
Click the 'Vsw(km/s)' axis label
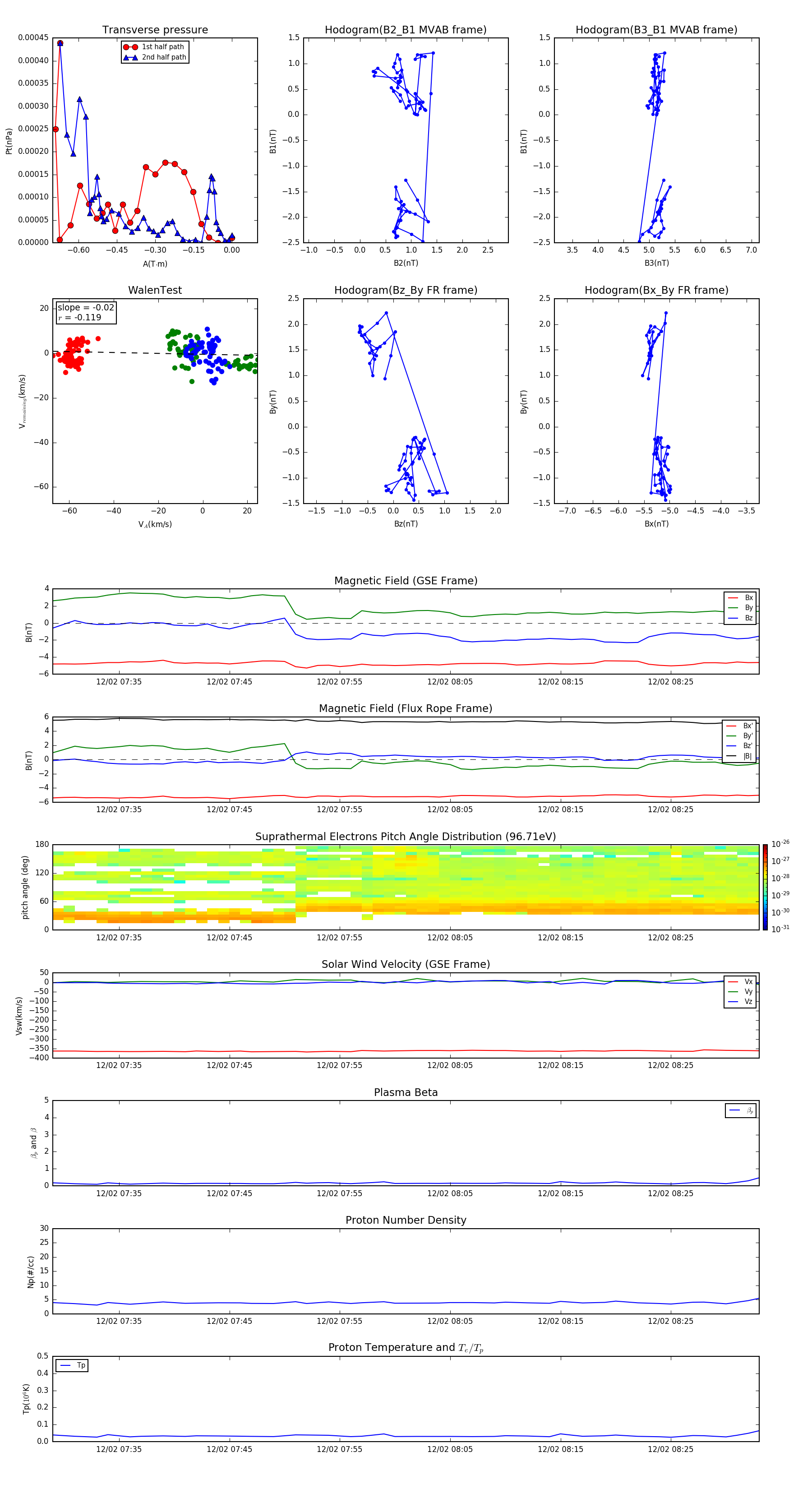coord(18,1016)
